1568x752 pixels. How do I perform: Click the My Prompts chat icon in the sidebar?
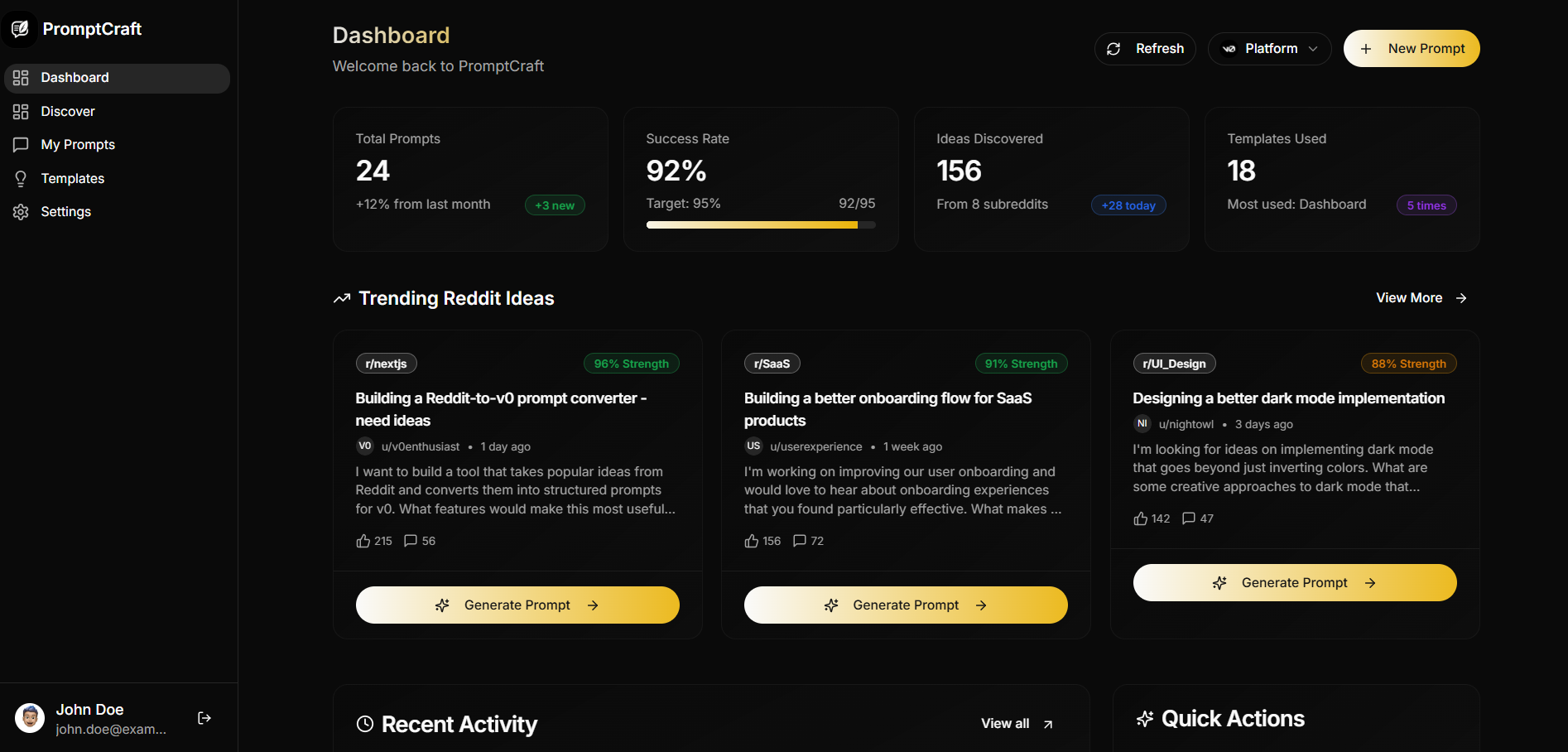21,145
